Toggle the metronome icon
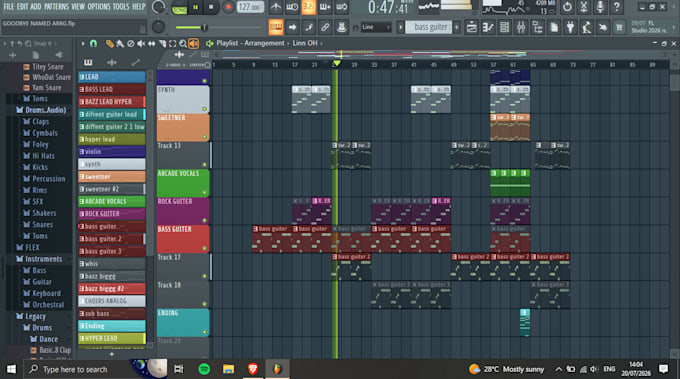 tap(275, 7)
